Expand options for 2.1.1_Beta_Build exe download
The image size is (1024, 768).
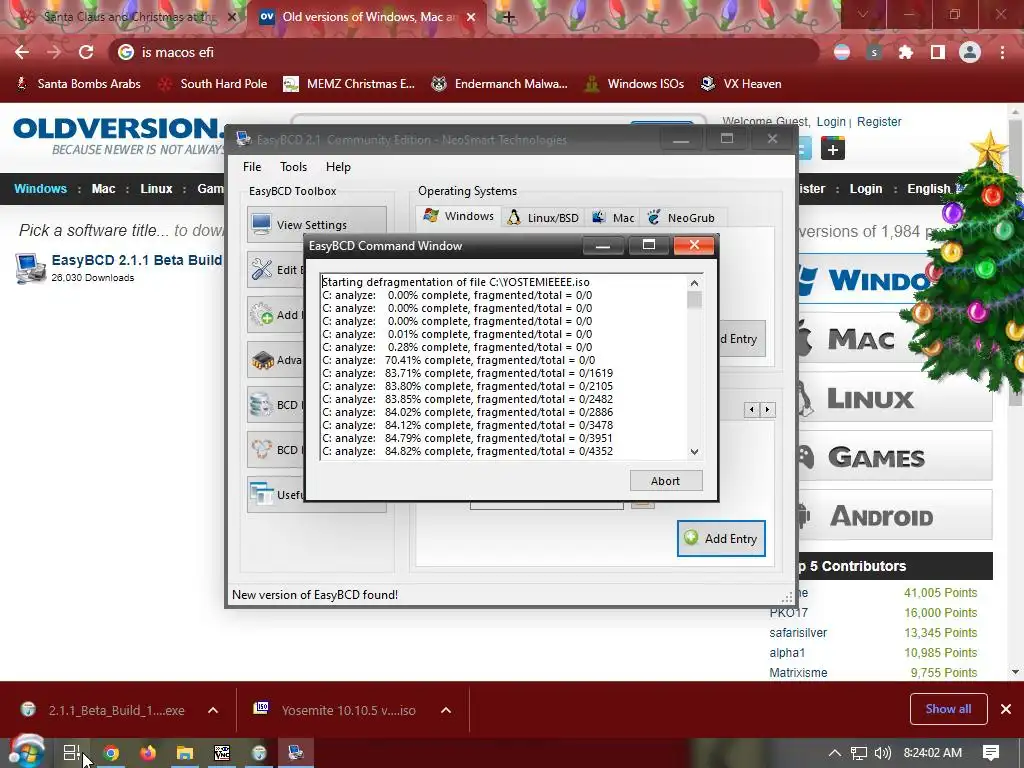point(213,710)
